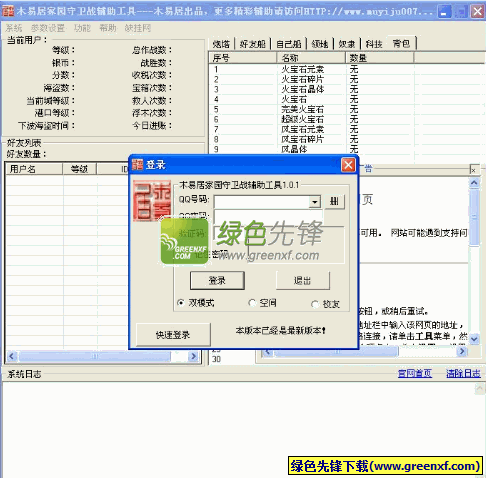Click the app icon in main title bar
This screenshot has width=486, height=478.
[8, 11]
